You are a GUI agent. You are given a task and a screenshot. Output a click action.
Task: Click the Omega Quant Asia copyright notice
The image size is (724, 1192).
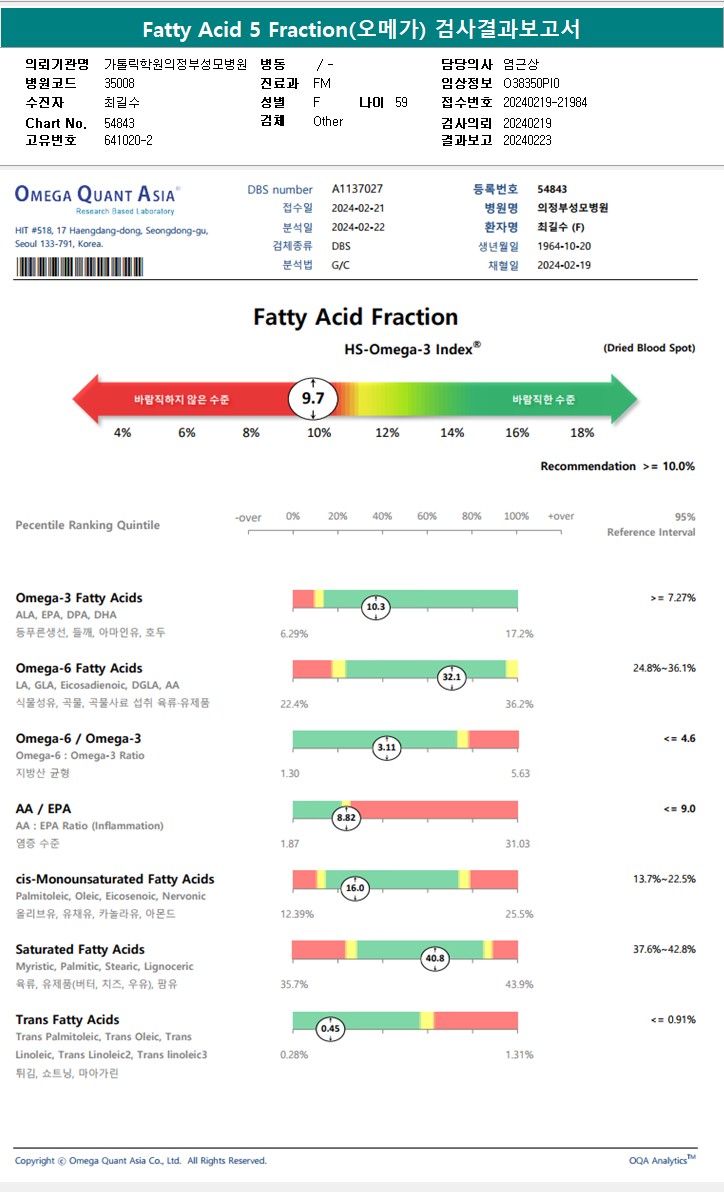pos(141,1161)
